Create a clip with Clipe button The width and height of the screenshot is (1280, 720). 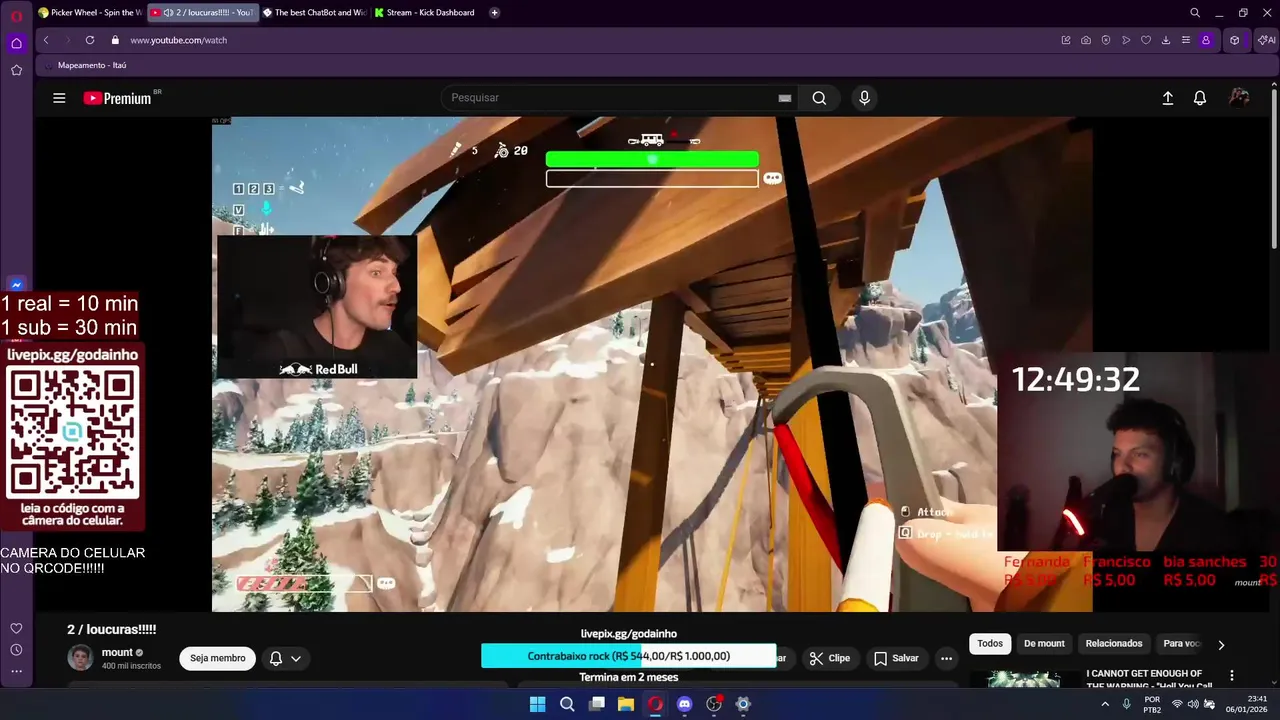pyautogui.click(x=830, y=658)
